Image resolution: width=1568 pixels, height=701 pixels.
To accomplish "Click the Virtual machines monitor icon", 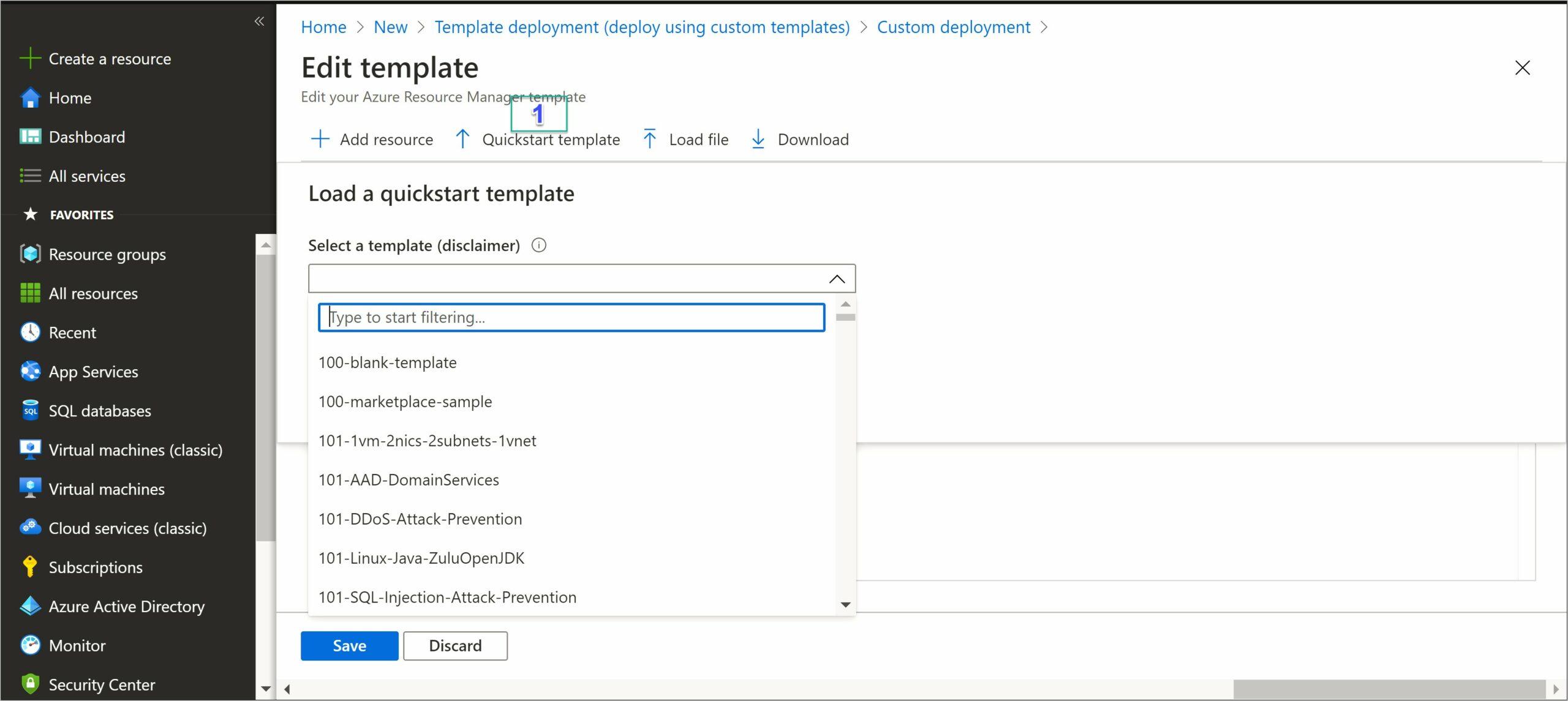I will tap(30, 489).
